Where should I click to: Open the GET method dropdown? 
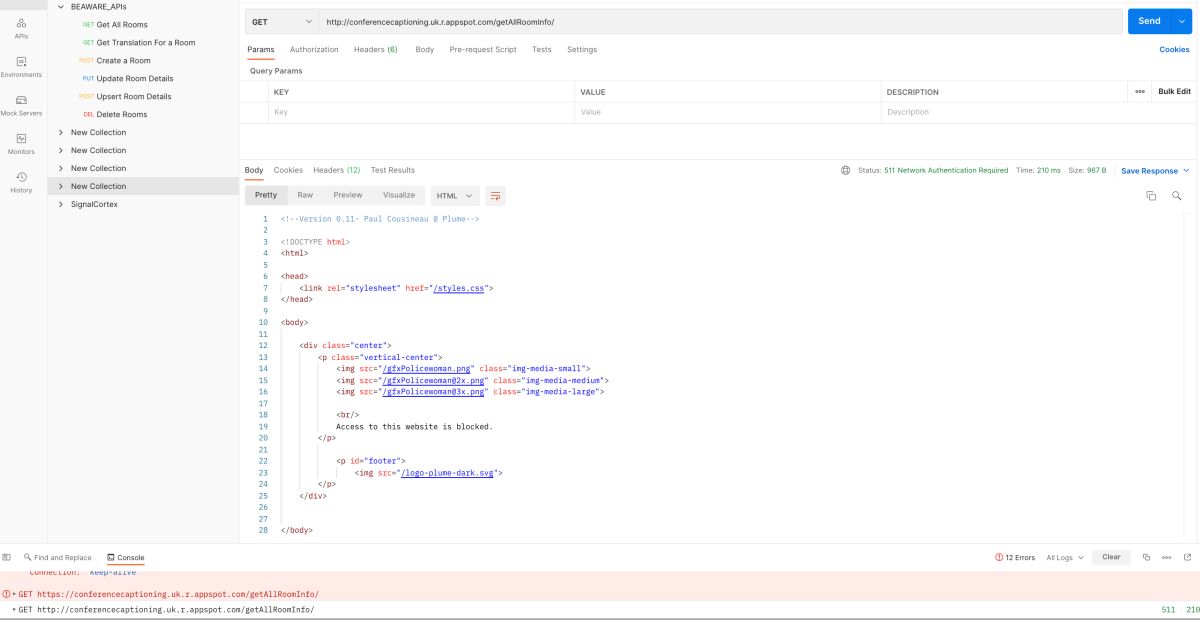(282, 21)
